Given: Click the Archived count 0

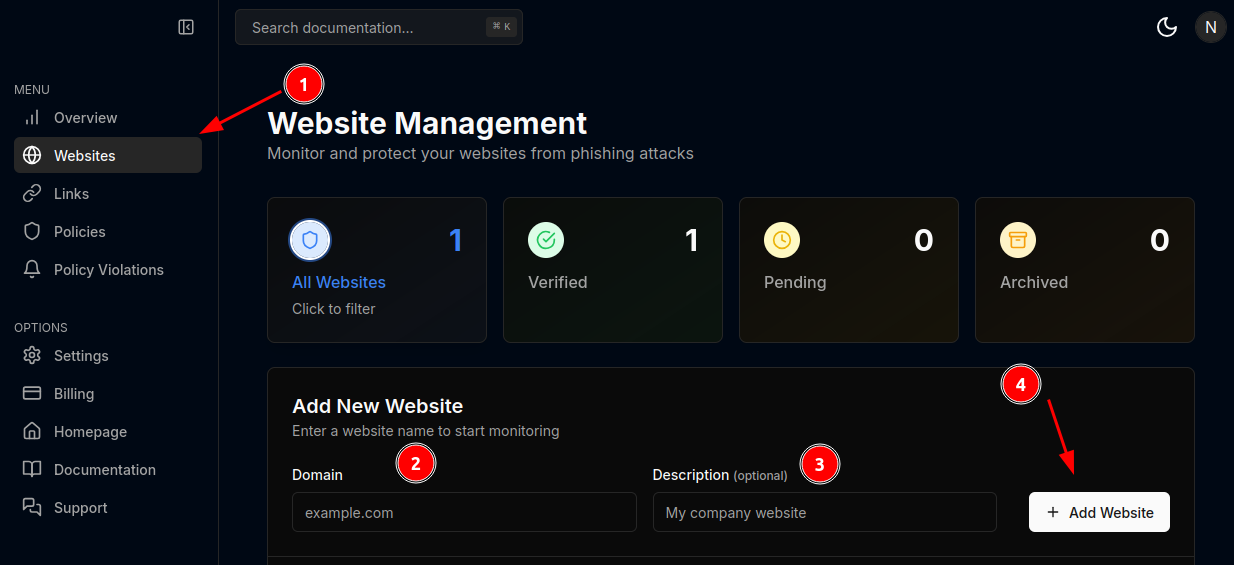Looking at the screenshot, I should click(1160, 240).
